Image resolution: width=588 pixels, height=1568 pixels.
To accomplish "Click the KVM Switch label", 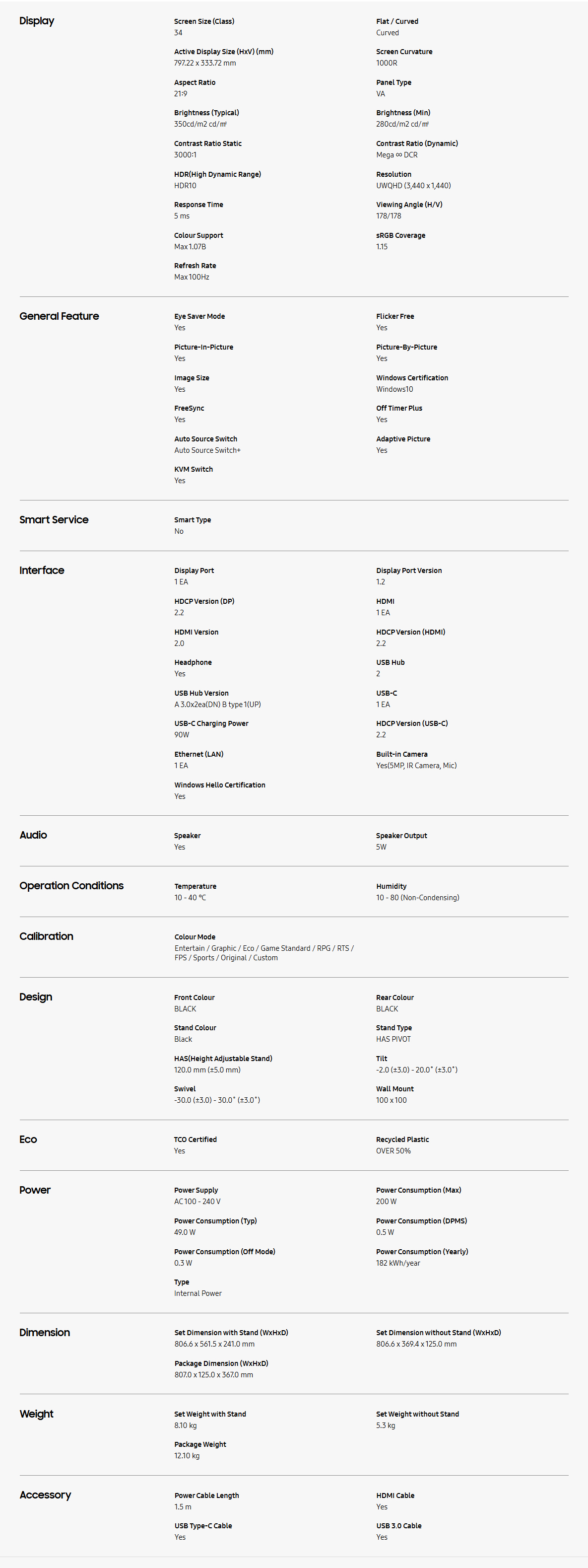I will (x=194, y=469).
